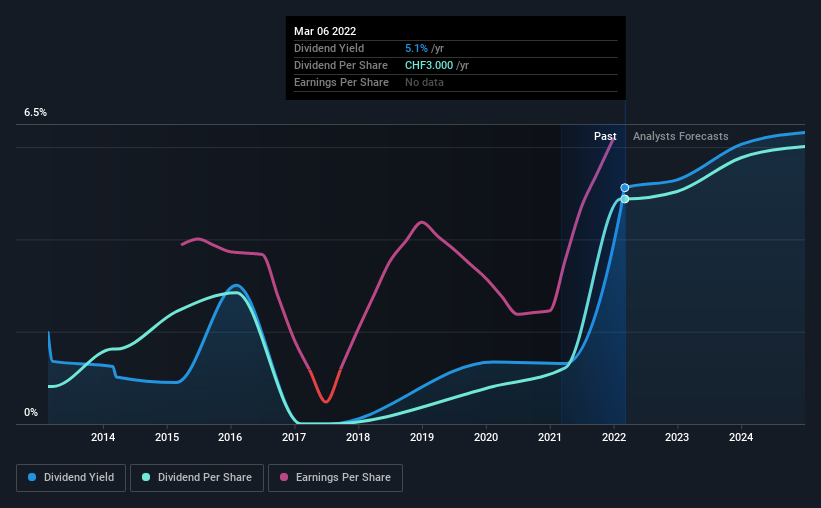The width and height of the screenshot is (821, 508).
Task: Click the teal Dividend Per Share data point marker
Action: [625, 199]
